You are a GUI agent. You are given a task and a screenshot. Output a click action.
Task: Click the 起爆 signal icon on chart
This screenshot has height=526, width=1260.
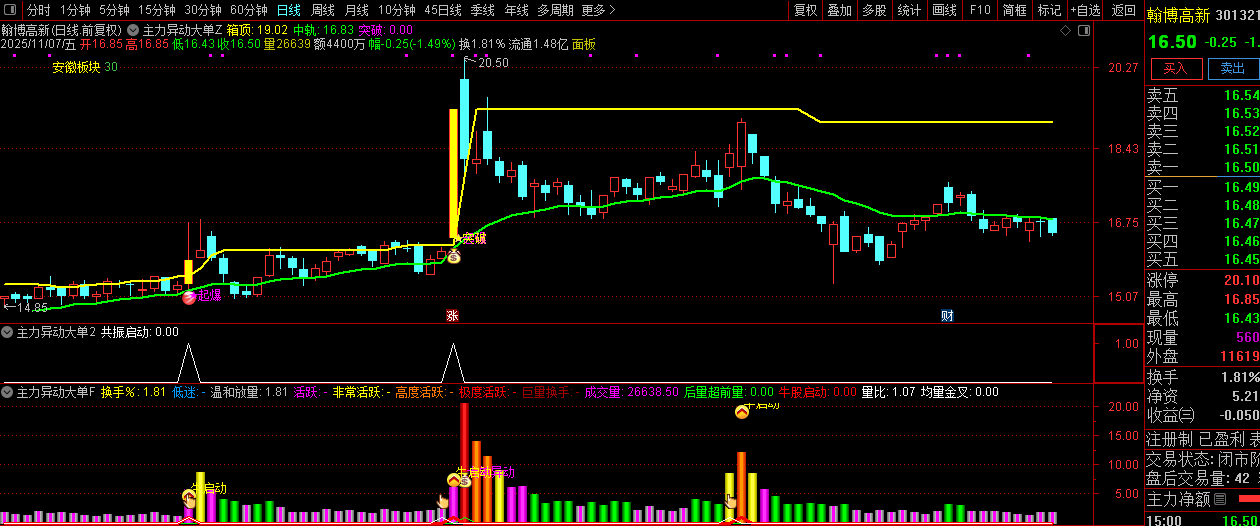tap(189, 296)
